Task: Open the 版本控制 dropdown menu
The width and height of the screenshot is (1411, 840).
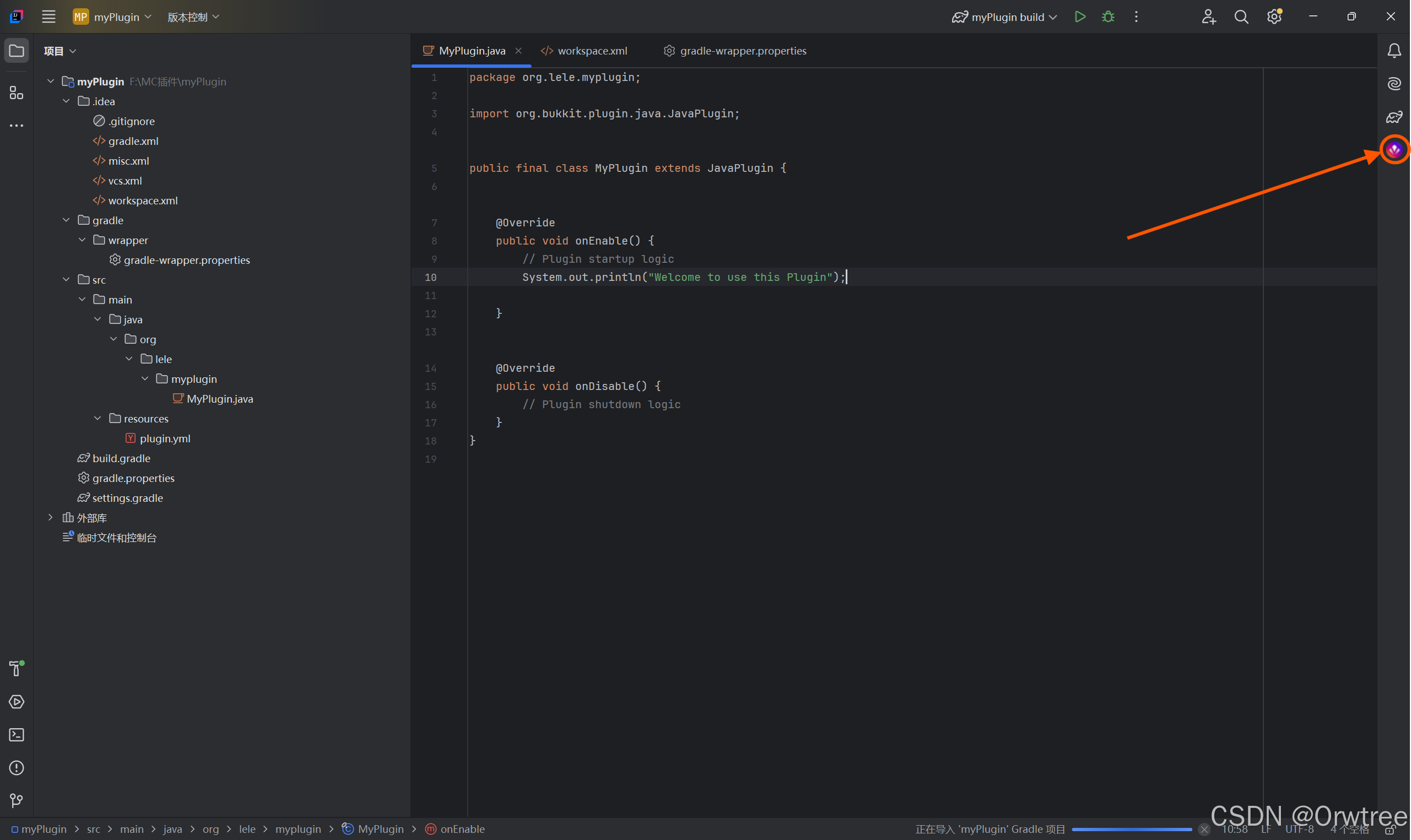Action: (x=193, y=17)
